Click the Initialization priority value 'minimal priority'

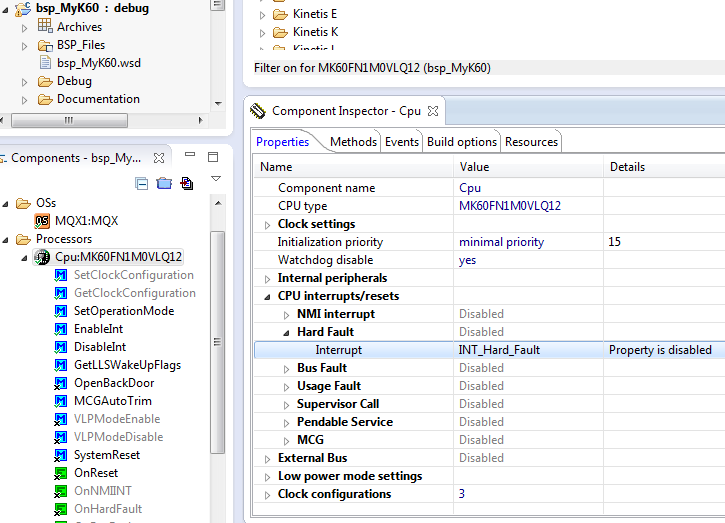(501, 242)
